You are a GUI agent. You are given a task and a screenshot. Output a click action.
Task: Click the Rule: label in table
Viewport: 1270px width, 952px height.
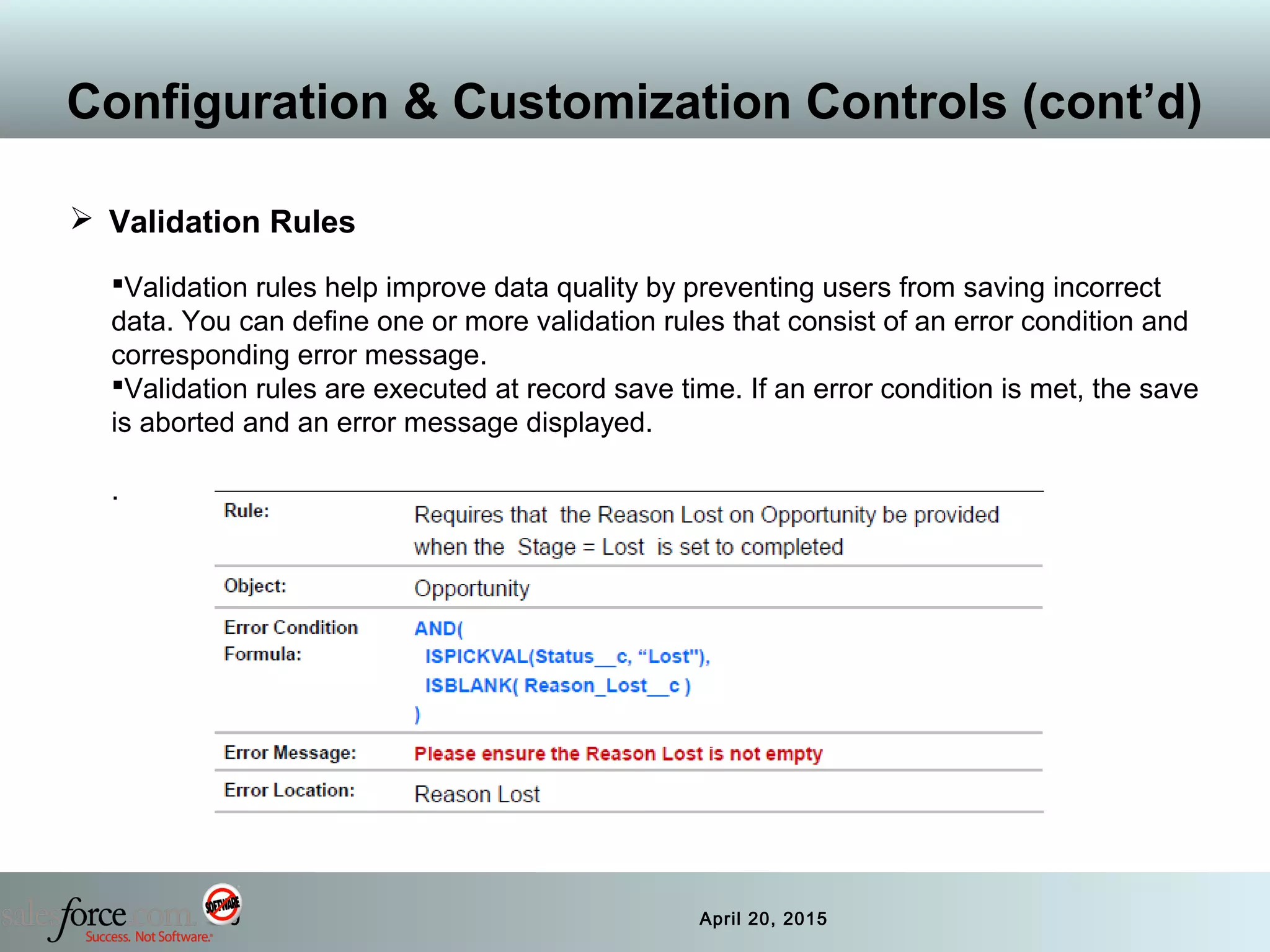point(246,511)
